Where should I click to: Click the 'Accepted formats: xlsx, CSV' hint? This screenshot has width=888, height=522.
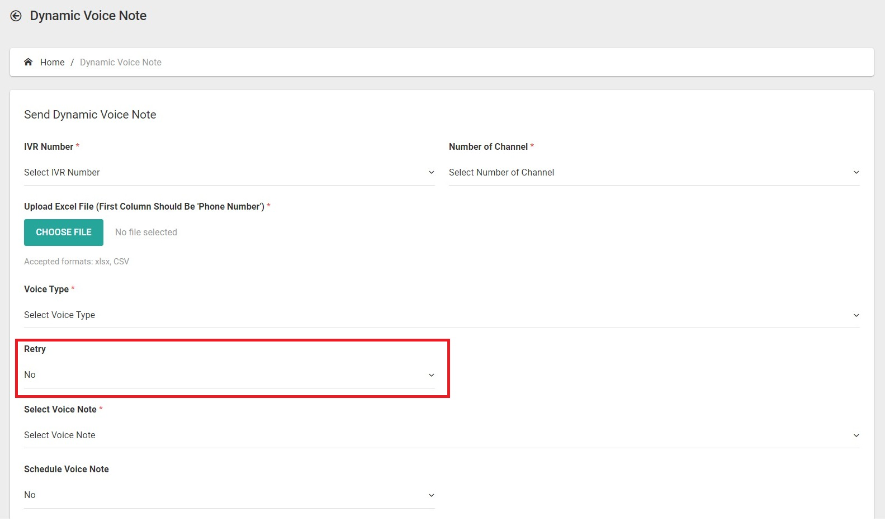point(76,262)
